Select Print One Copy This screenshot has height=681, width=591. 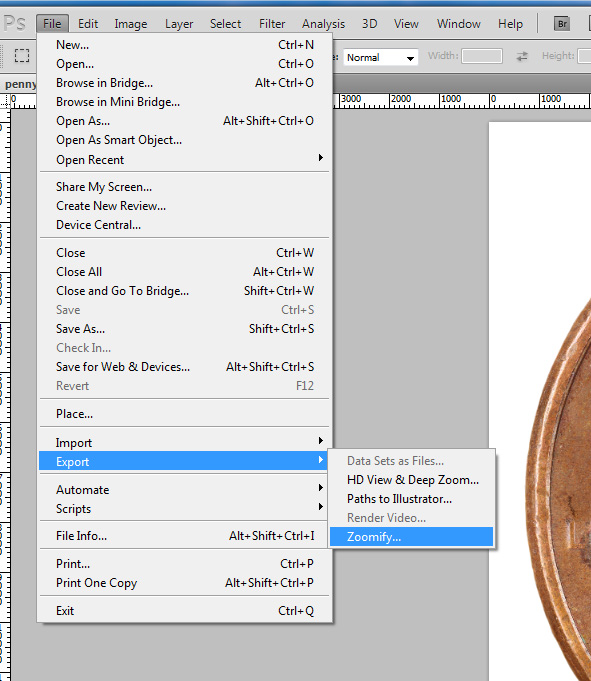click(185, 583)
